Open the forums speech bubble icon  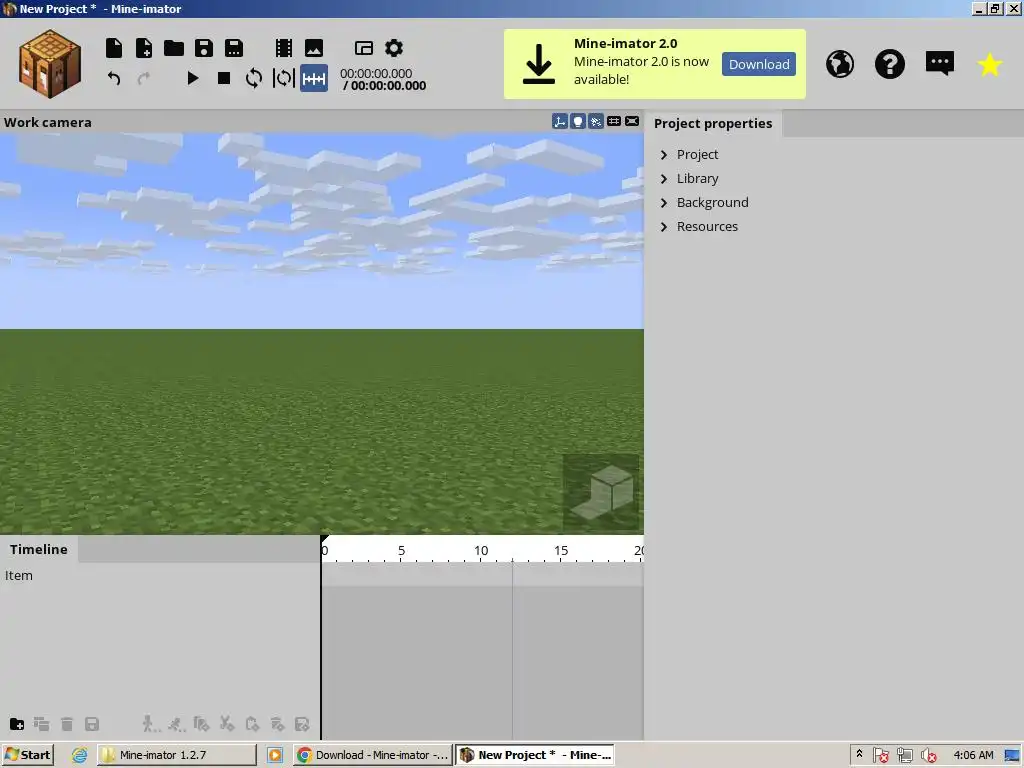[x=940, y=63]
